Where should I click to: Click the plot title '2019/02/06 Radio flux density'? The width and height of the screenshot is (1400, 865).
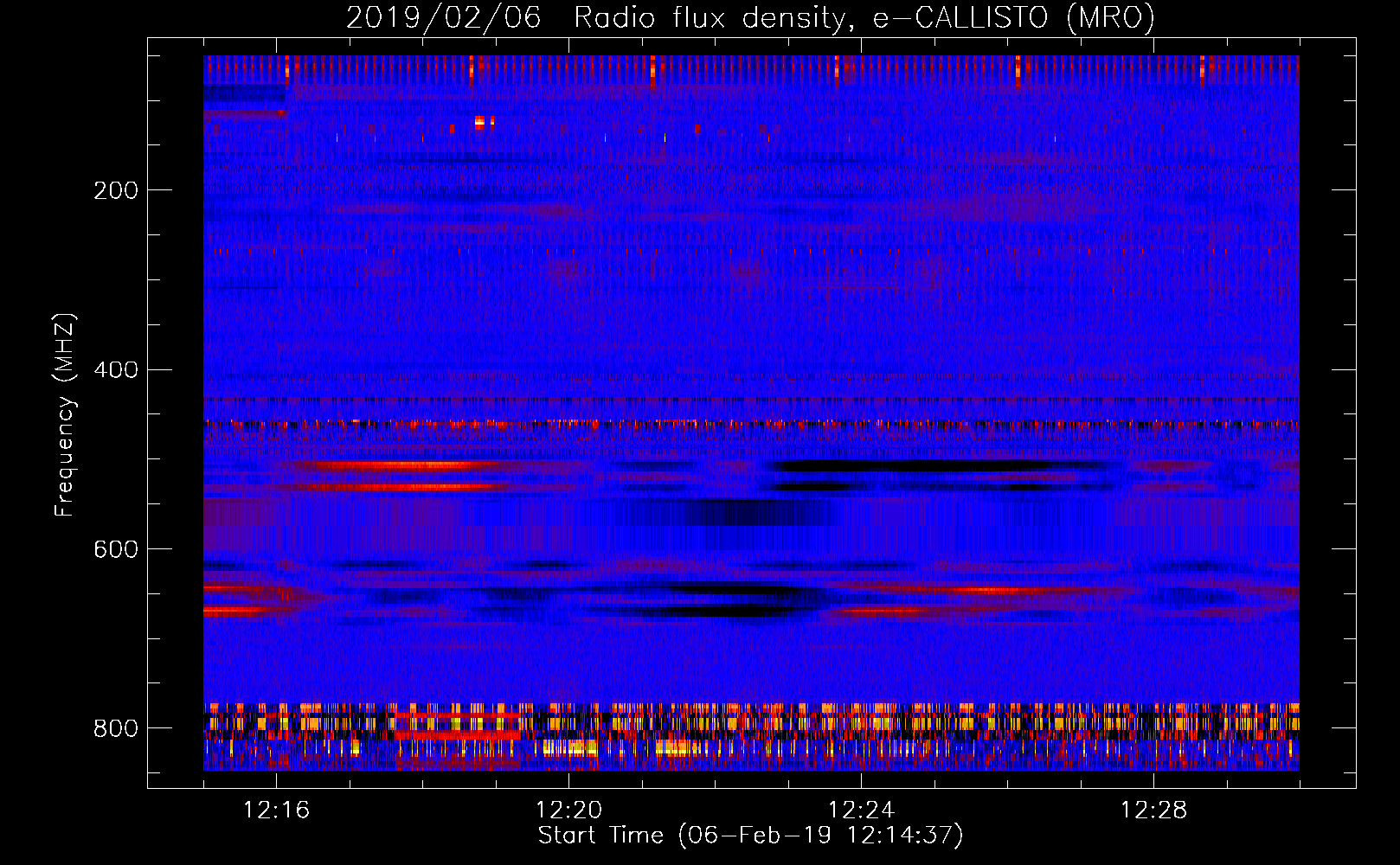[x=750, y=17]
